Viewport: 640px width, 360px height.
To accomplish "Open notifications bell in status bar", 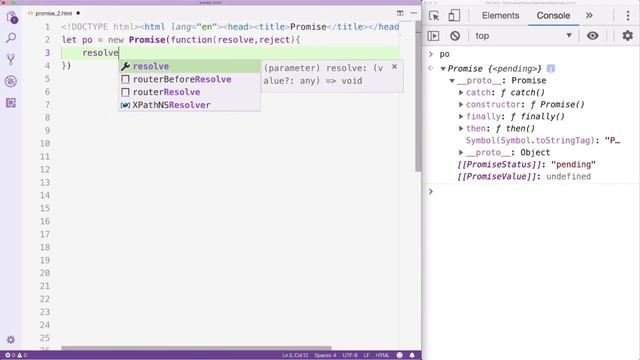I will click(412, 355).
